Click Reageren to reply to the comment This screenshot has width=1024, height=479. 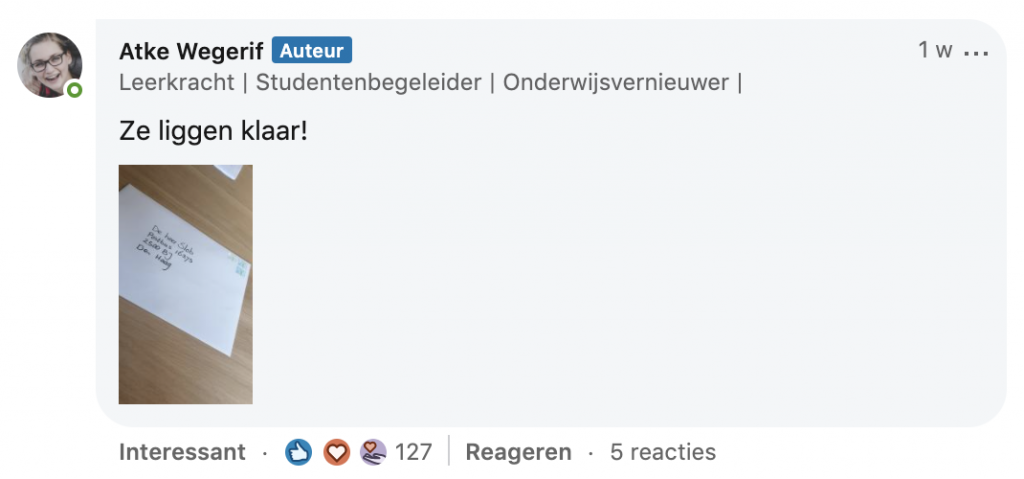coord(518,452)
